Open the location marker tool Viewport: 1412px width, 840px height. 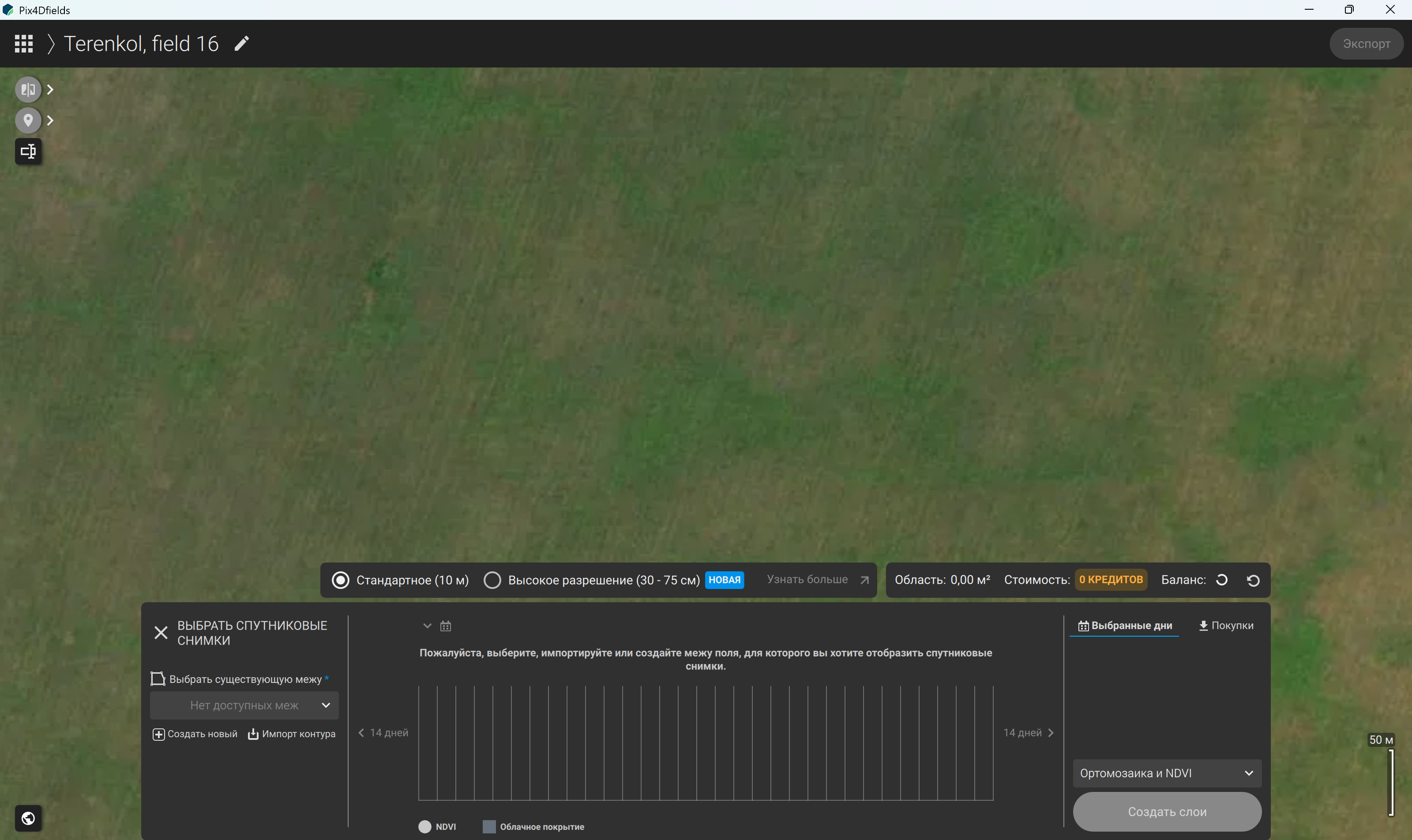pyautogui.click(x=28, y=120)
